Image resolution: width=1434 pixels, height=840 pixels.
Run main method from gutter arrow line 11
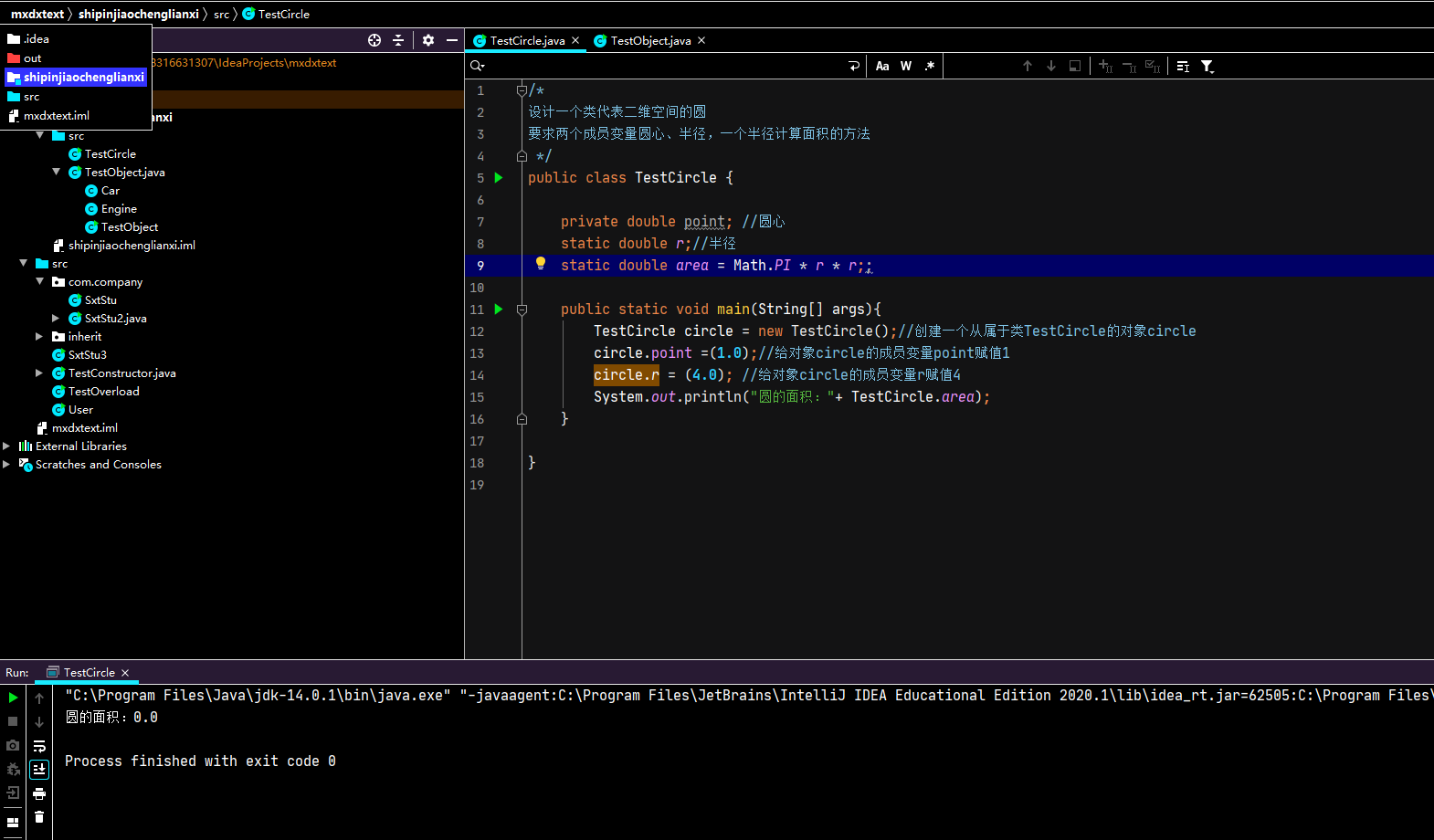499,309
